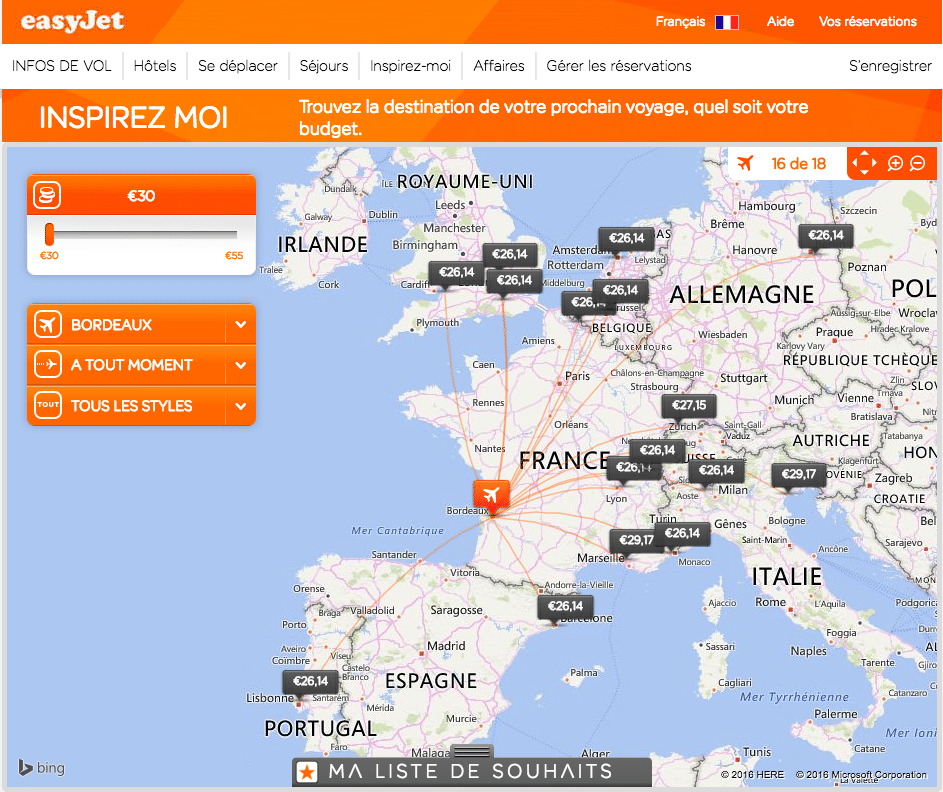Click the '© 2016 HERE' copyright text
Image resolution: width=943 pixels, height=792 pixels.
(x=752, y=775)
